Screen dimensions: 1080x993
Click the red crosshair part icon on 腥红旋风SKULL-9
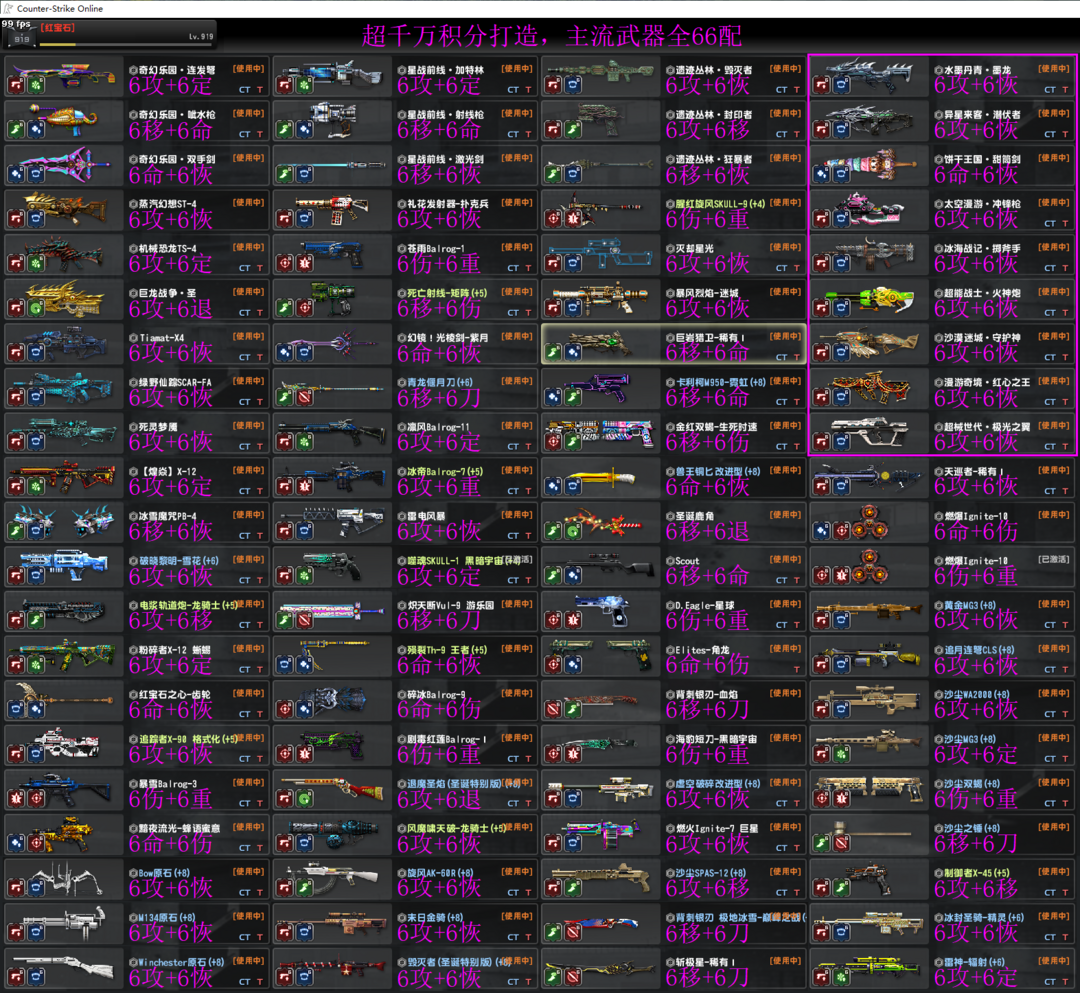[x=553, y=219]
